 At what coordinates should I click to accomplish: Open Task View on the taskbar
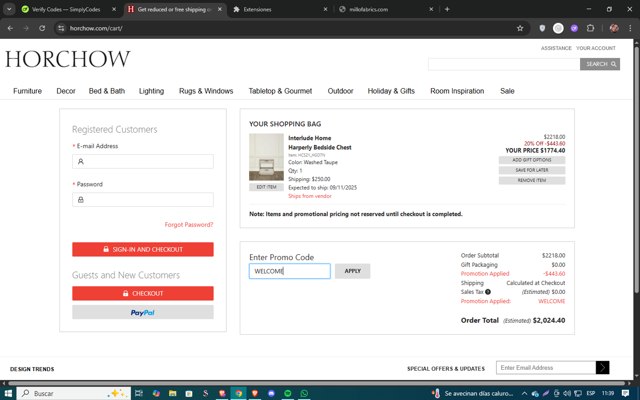pyautogui.click(x=139, y=393)
